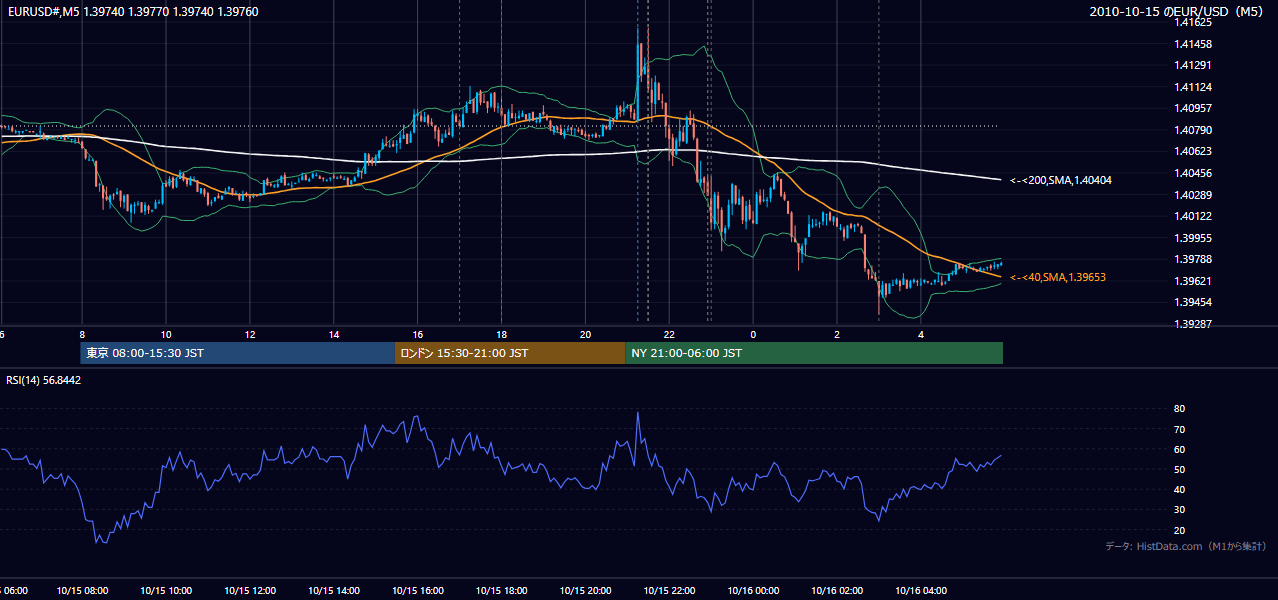
Task: Click hour tick 14 under the price chart
Action: click(334, 334)
